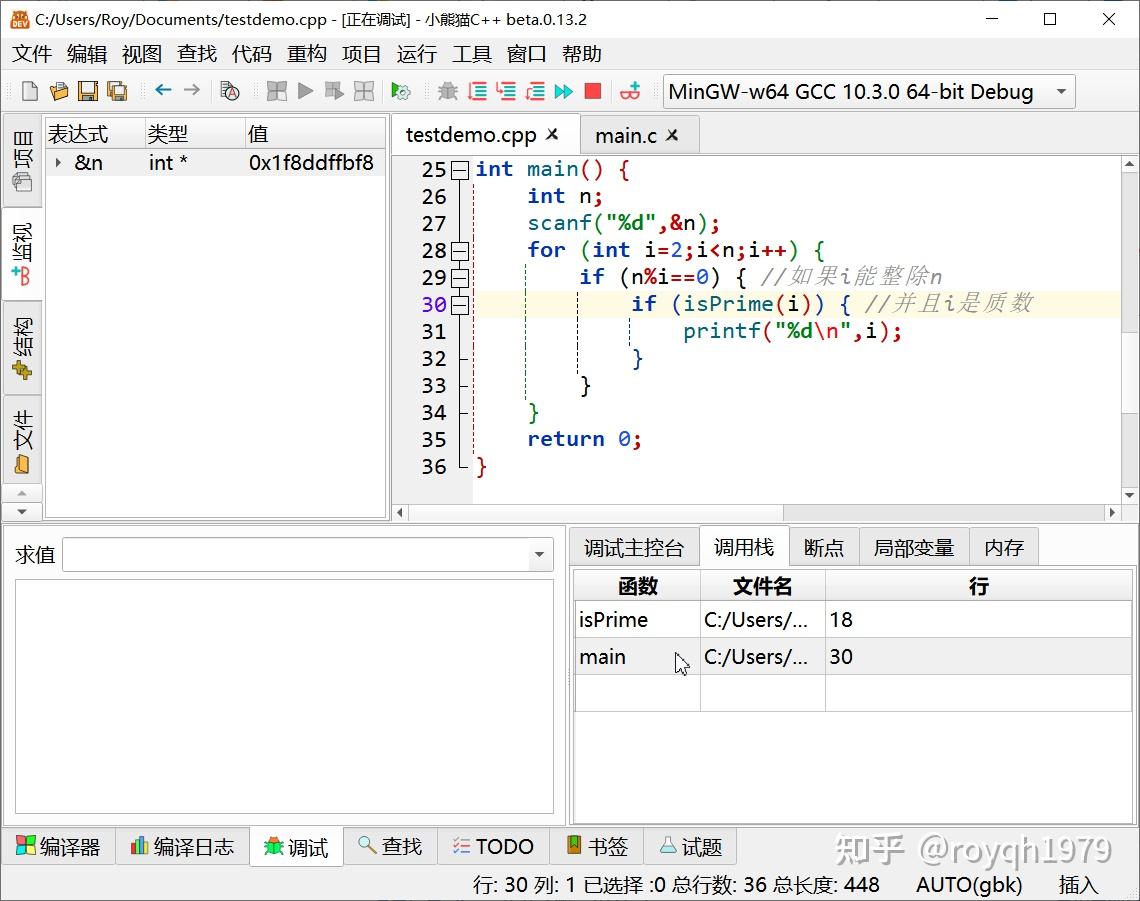Open the compiler set dropdown
Viewport: 1140px width, 901px height.
1060,92
